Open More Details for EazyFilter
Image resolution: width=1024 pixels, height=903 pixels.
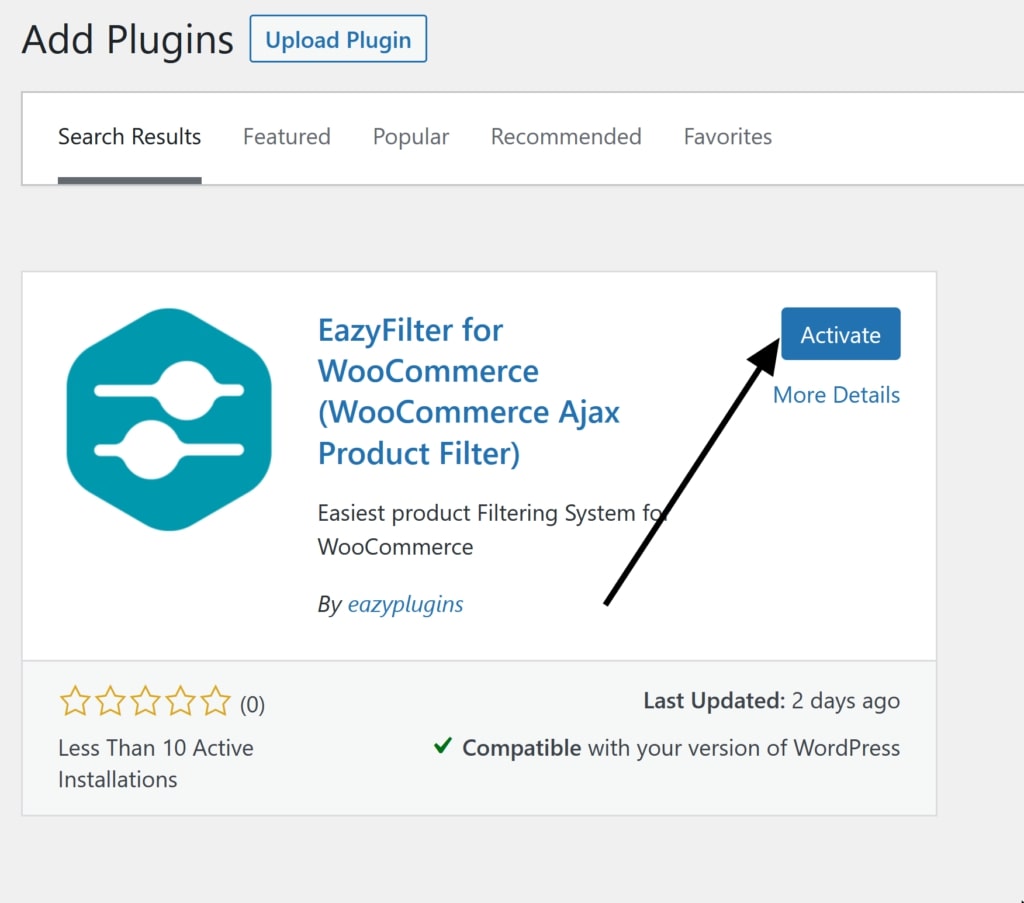(836, 395)
